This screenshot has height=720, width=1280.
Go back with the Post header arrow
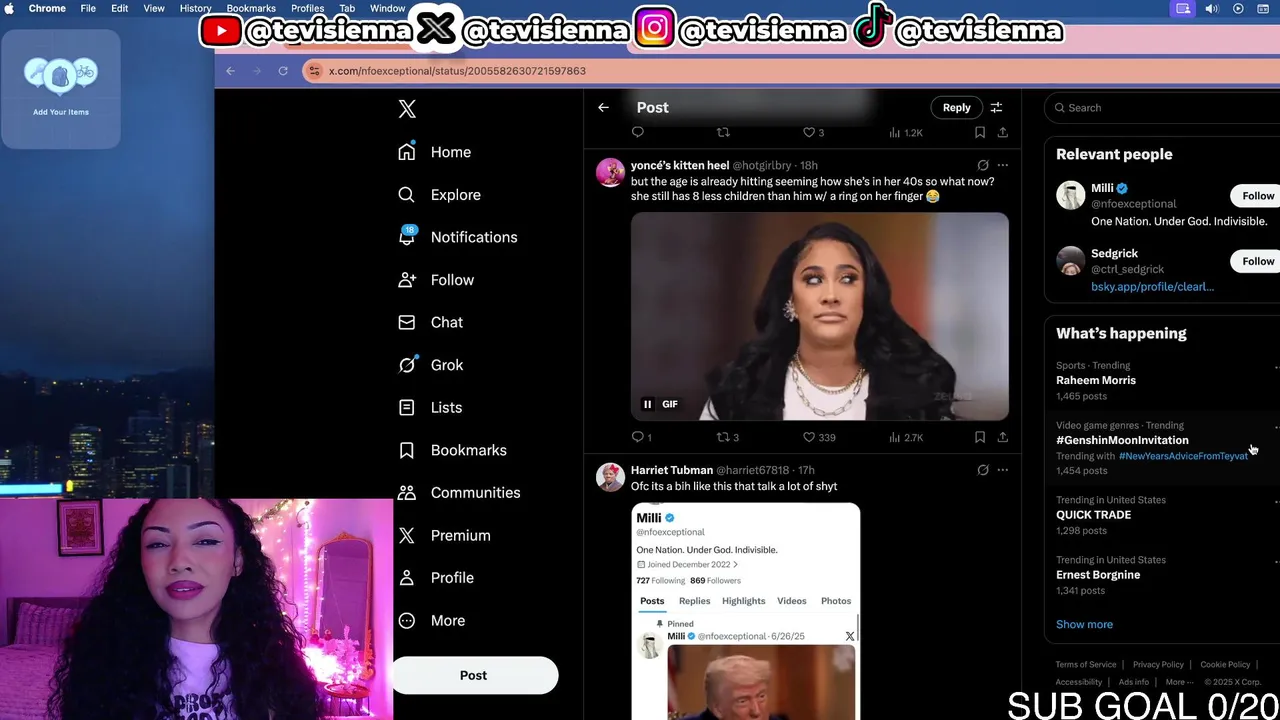coord(603,107)
